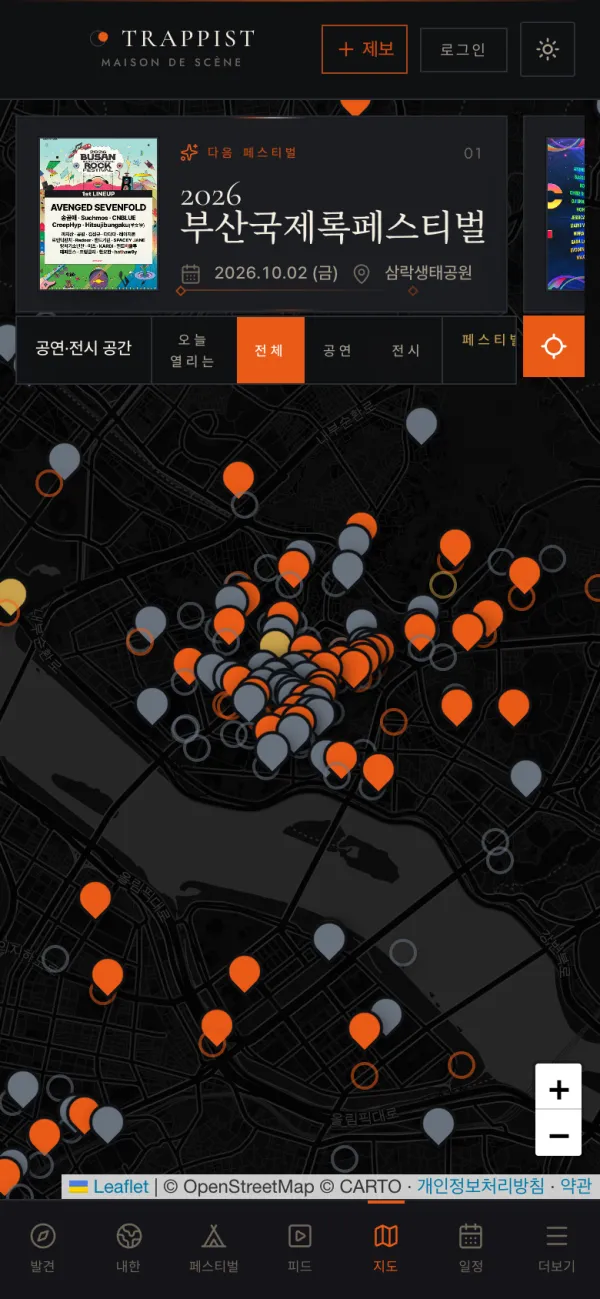The image size is (600, 1299).
Task: Click the 삼락생태공원 venue text
Action: 428,273
